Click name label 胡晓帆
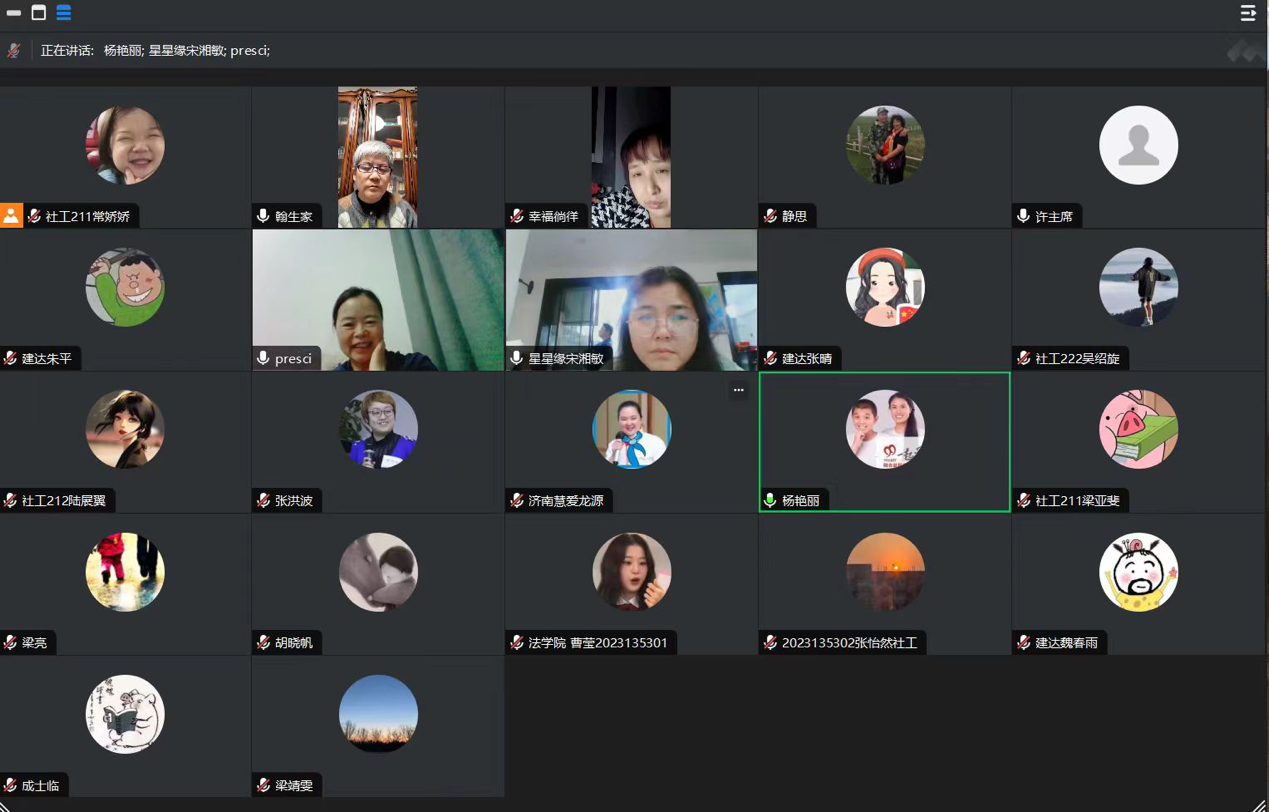Viewport: 1269px width, 812px height. [294, 642]
